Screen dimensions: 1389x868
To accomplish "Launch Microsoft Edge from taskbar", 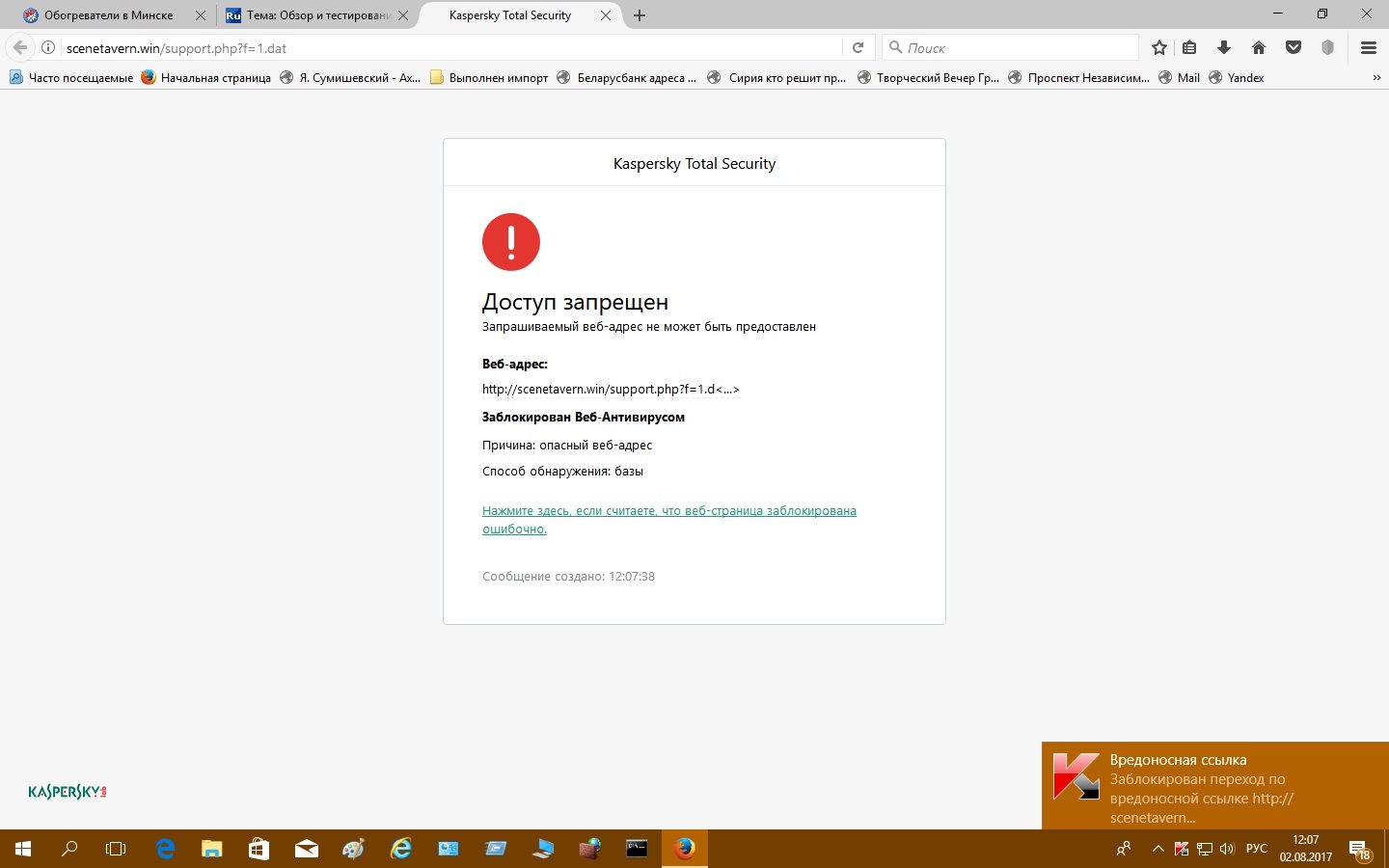I will (165, 849).
